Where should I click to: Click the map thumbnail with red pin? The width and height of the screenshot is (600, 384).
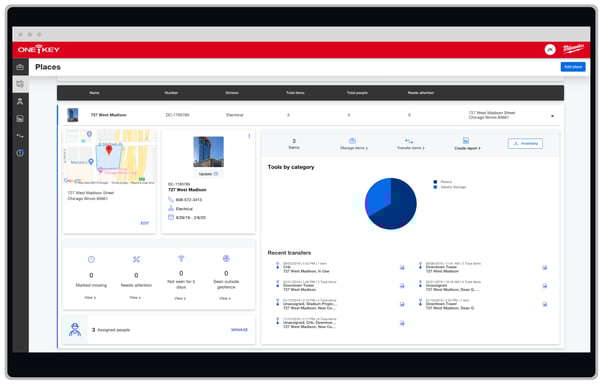[x=109, y=157]
